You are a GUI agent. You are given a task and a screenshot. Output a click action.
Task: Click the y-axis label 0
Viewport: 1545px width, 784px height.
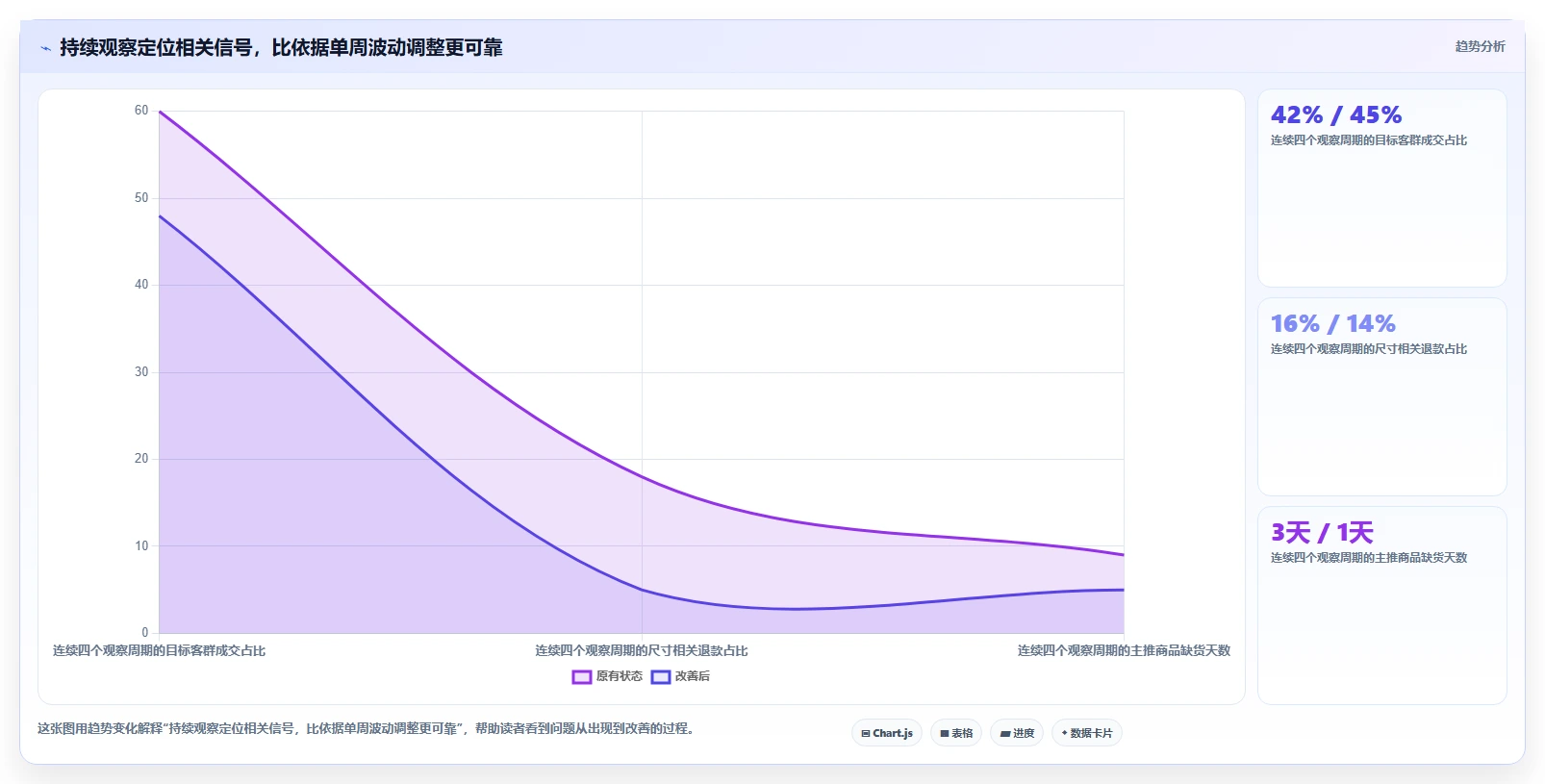[145, 633]
